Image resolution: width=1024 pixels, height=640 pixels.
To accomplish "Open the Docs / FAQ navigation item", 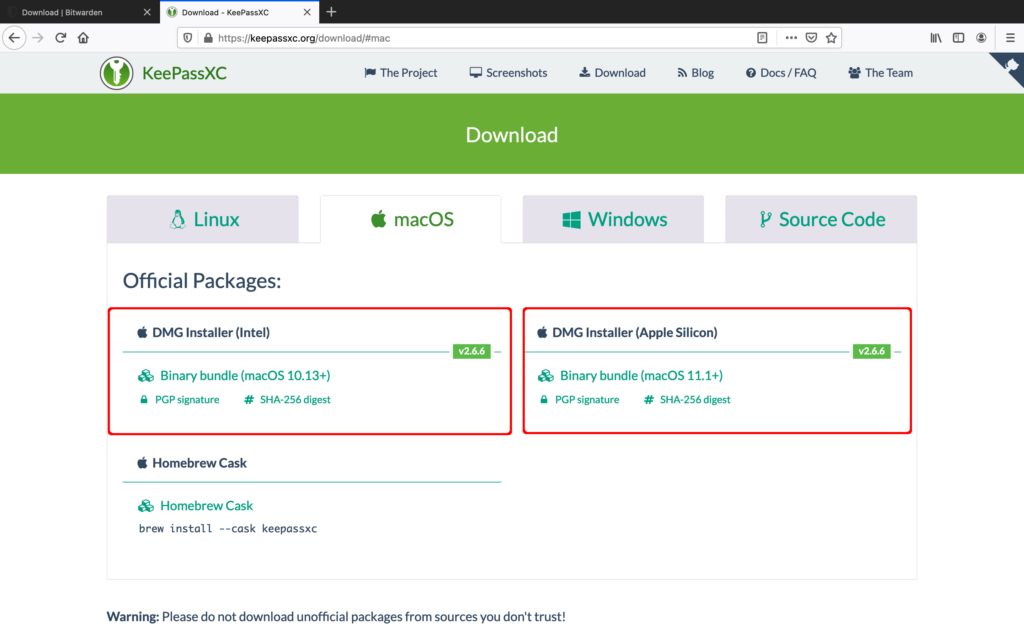I will click(781, 73).
